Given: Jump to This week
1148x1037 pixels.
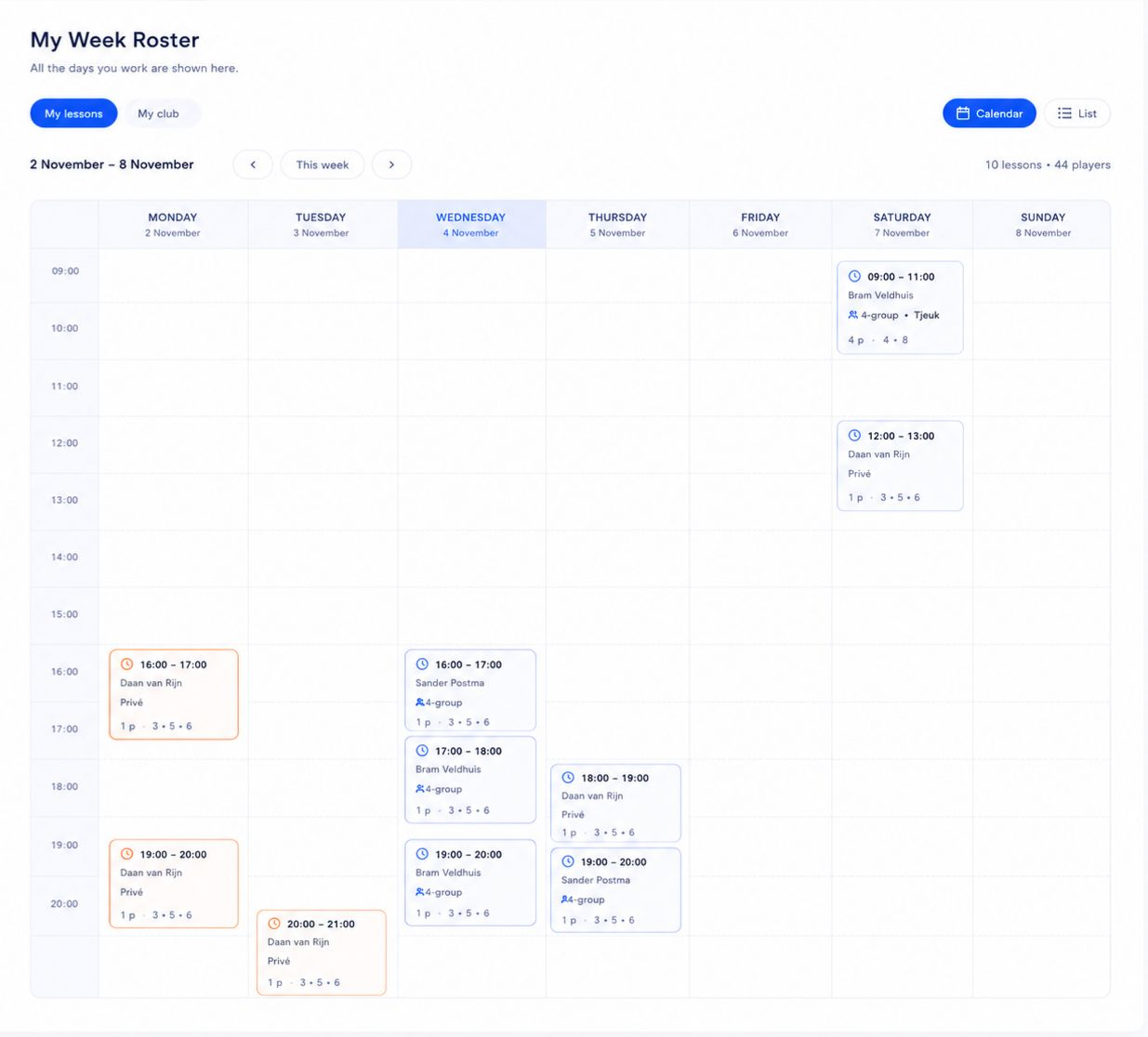Looking at the screenshot, I should point(323,164).
